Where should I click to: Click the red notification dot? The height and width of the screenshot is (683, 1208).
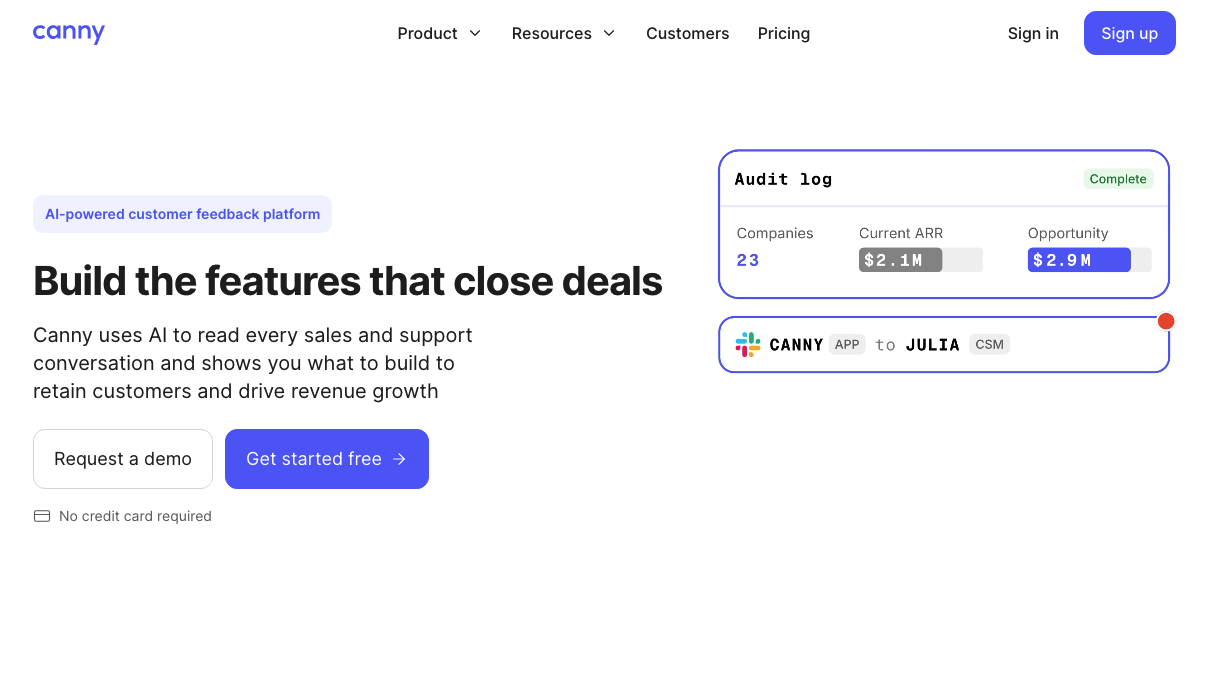pos(1166,321)
